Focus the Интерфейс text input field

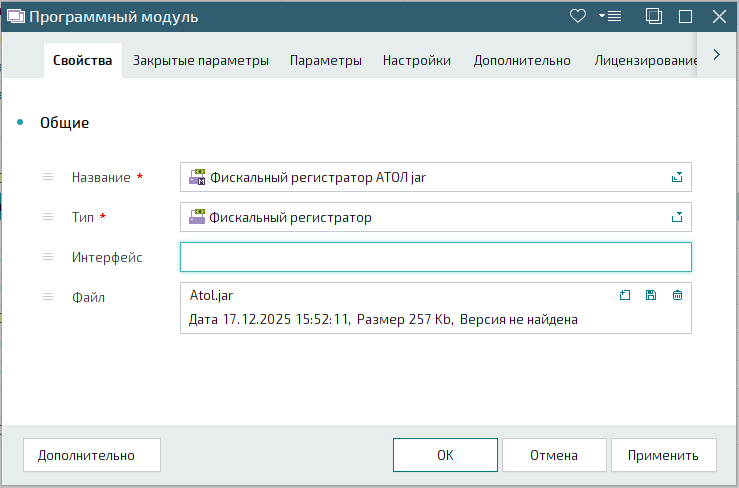pos(435,257)
